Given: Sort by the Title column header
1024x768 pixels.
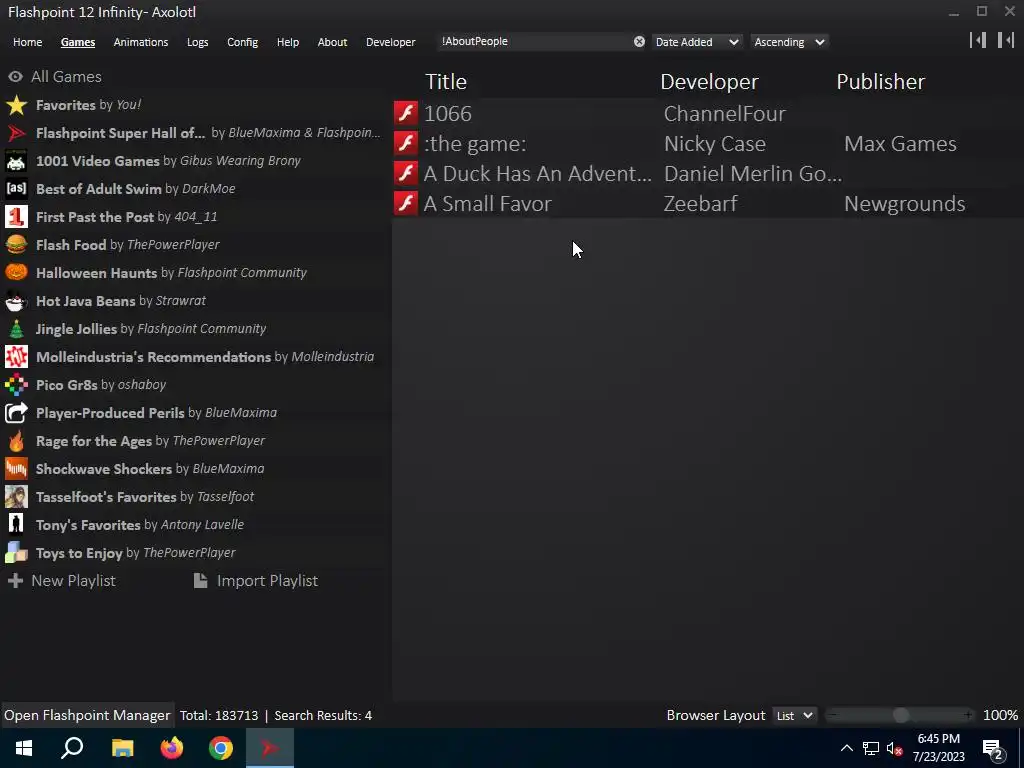Looking at the screenshot, I should tap(446, 82).
